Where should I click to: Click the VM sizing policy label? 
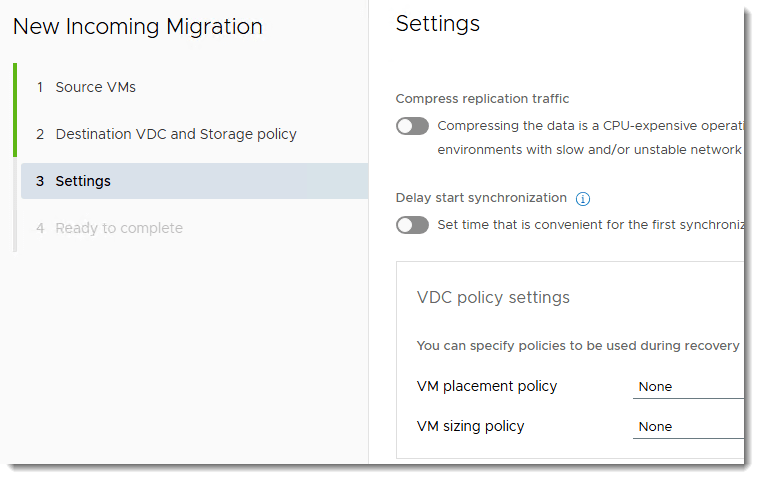(x=470, y=426)
